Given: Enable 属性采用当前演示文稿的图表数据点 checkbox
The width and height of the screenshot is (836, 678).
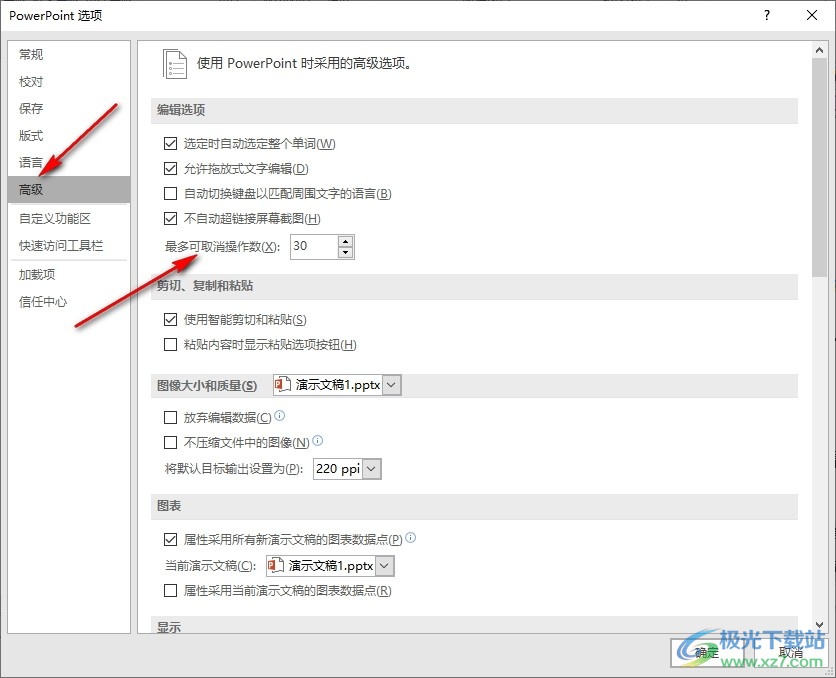Looking at the screenshot, I should coord(171,591).
